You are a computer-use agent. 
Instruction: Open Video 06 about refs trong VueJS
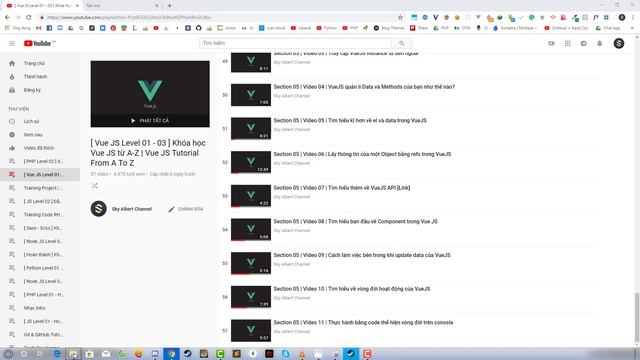362,154
